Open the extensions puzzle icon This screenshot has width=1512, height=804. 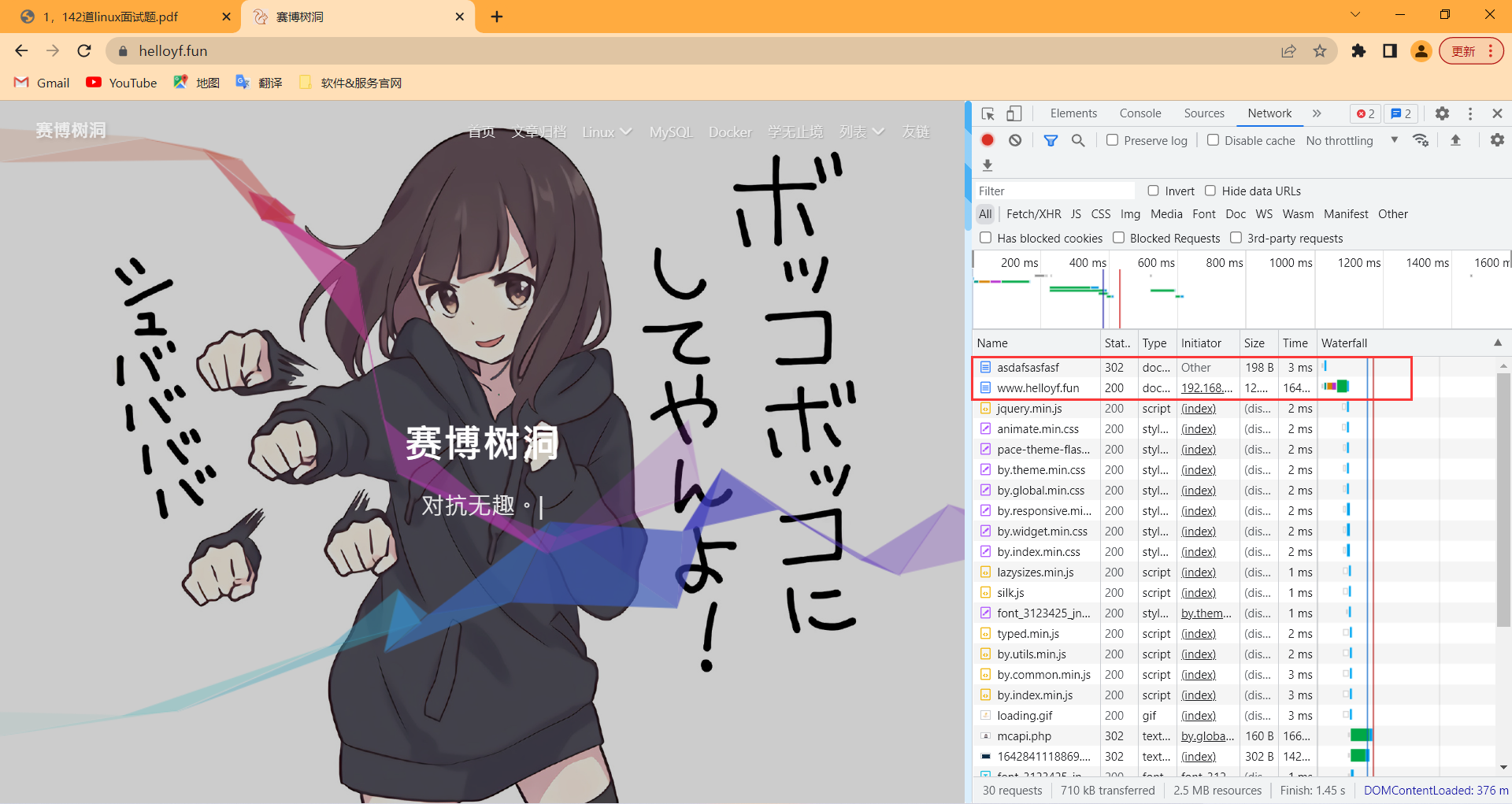1358,51
